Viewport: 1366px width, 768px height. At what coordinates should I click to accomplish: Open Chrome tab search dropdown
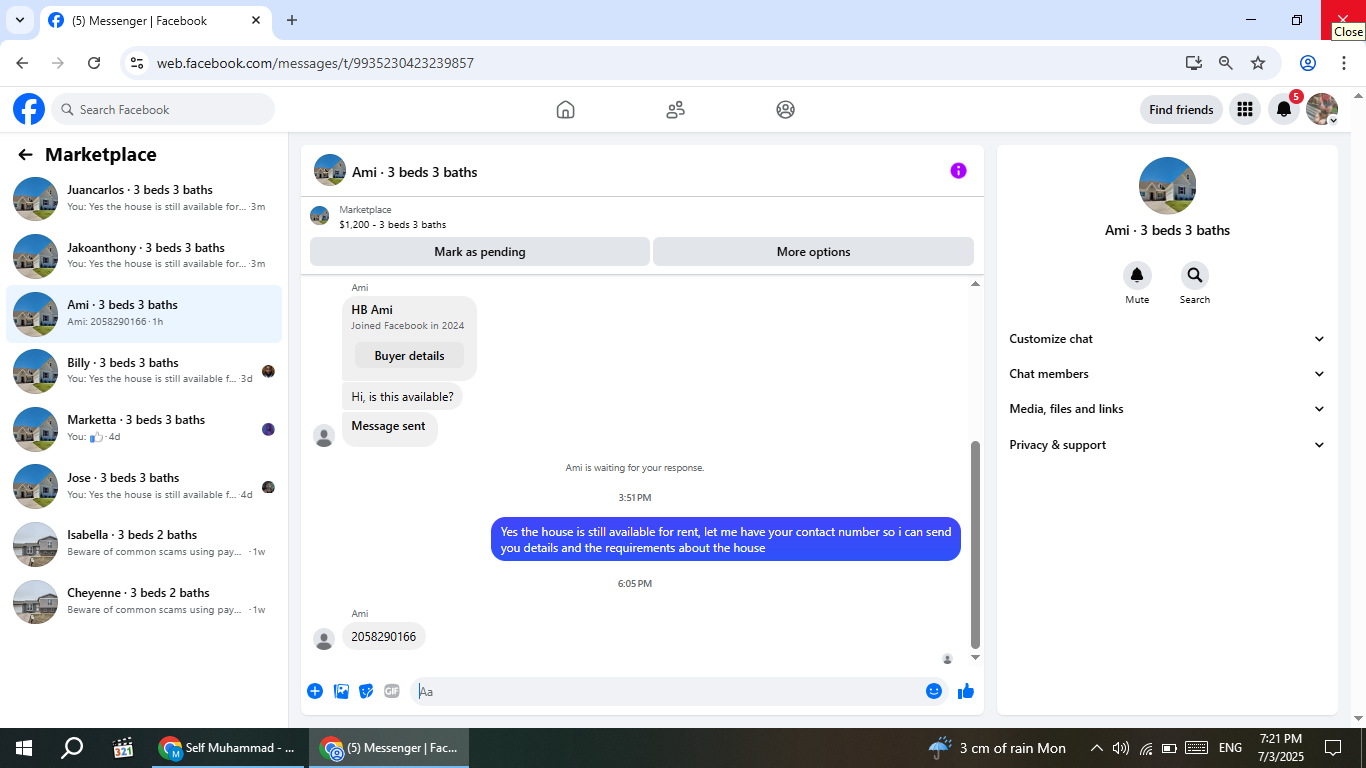coord(19,20)
